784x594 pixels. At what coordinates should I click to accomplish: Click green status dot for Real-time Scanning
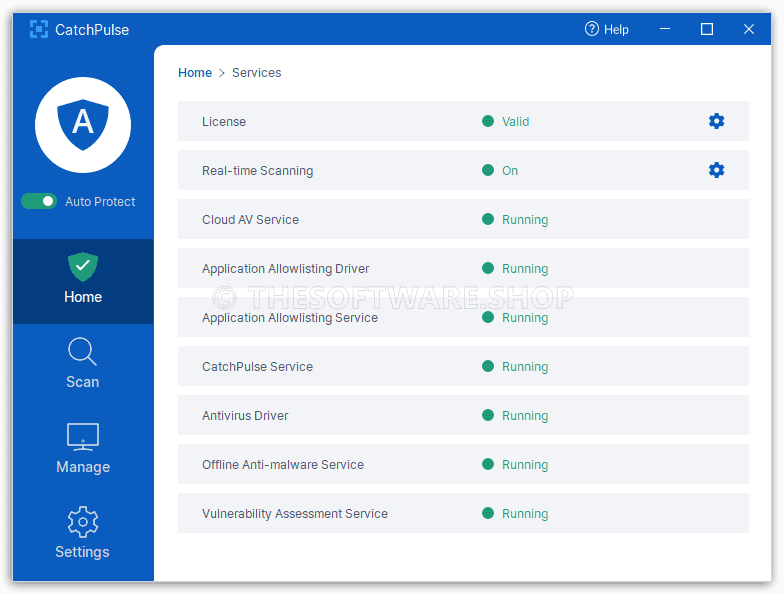tap(488, 170)
